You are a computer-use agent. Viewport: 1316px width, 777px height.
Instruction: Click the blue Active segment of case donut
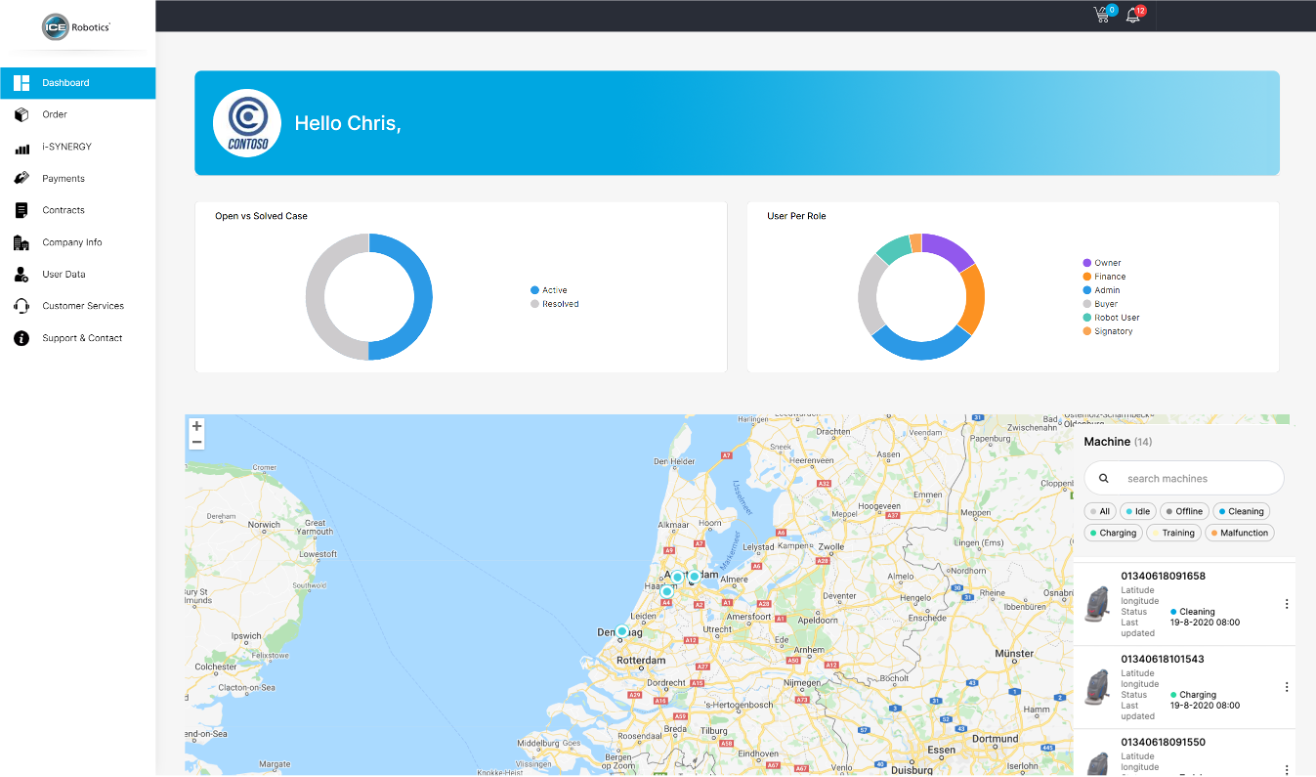click(x=425, y=297)
